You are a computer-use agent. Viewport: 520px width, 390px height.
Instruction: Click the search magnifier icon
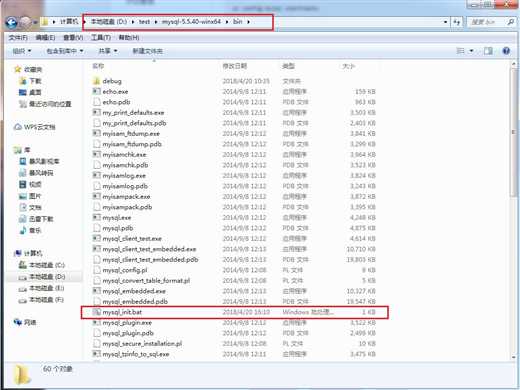coord(510,22)
